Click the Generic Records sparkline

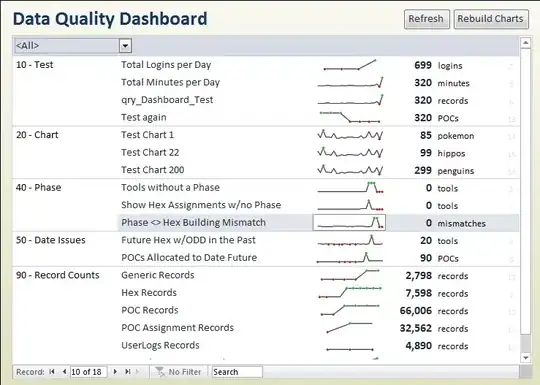click(350, 275)
